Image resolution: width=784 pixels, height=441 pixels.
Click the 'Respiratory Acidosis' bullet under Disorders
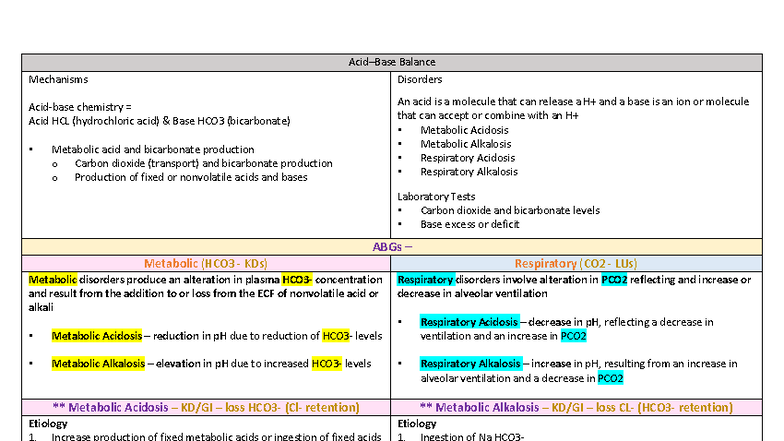468,158
